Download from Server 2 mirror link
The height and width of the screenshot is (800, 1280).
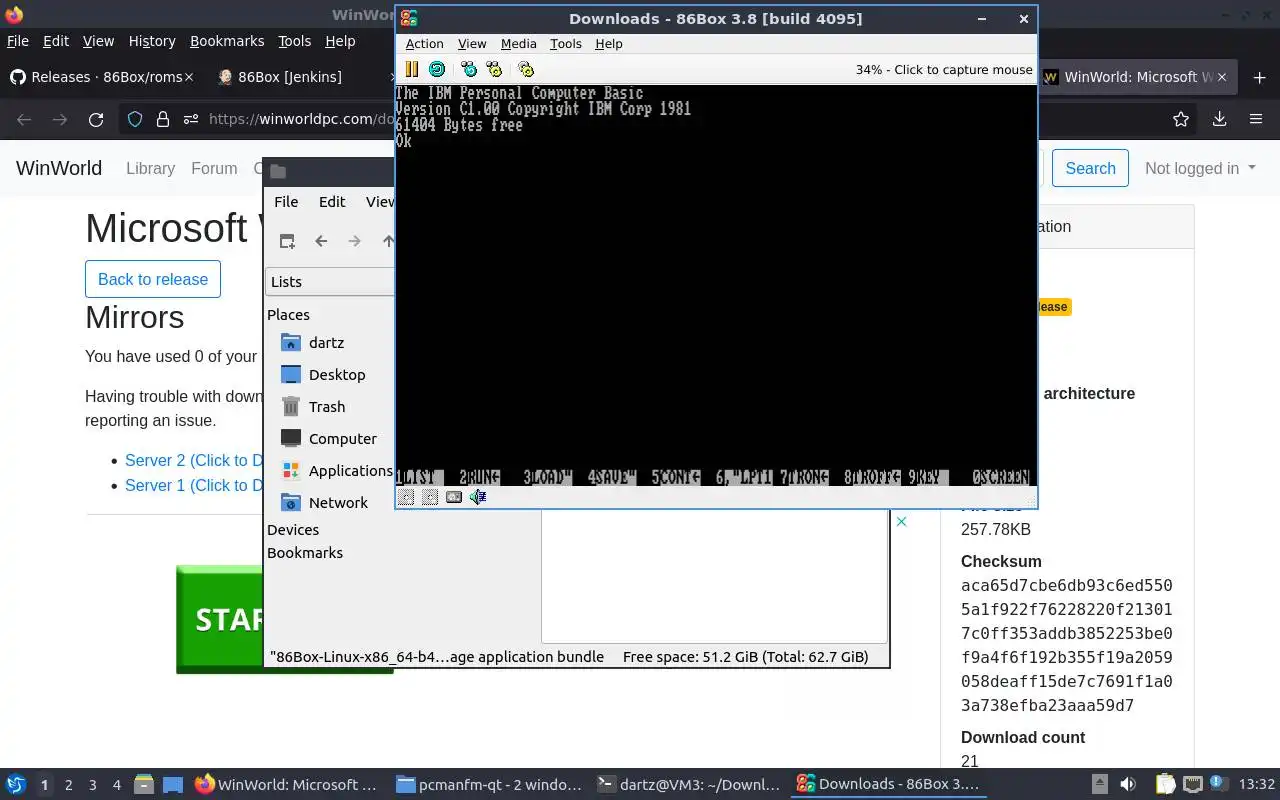click(x=193, y=460)
